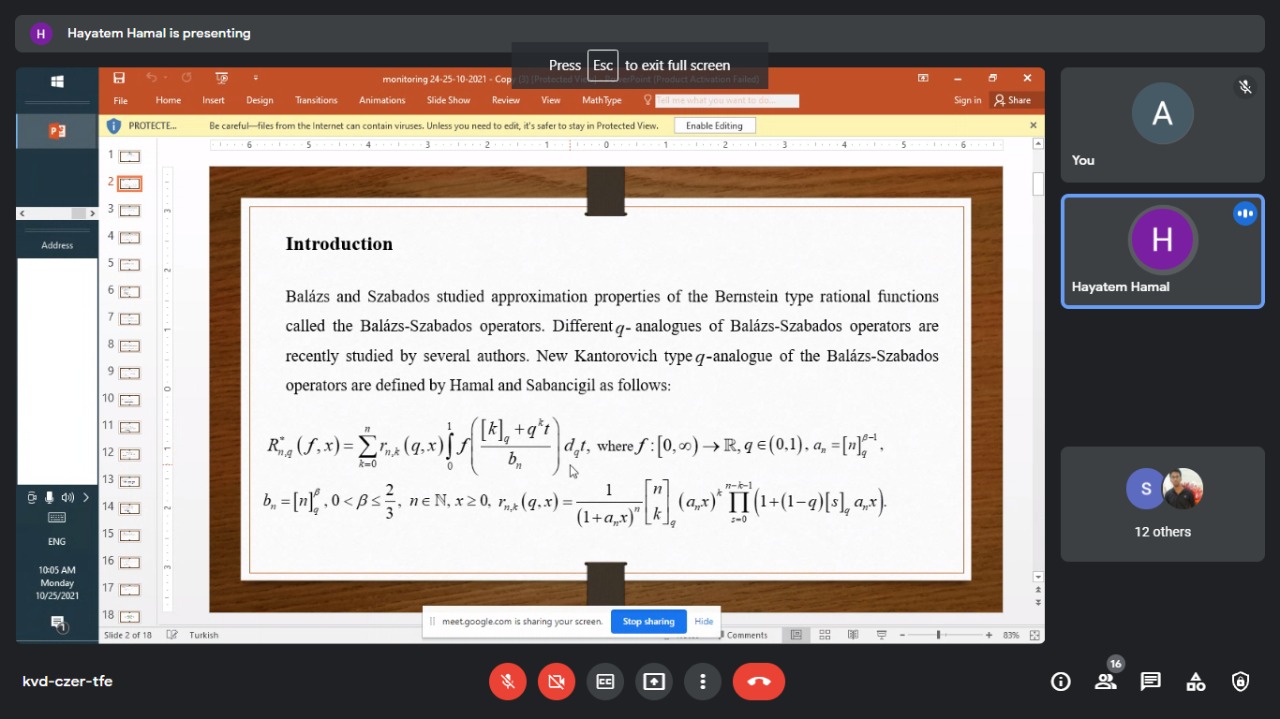1280x719 pixels.
Task: Click the zoom out minus button
Action: pos(902,635)
